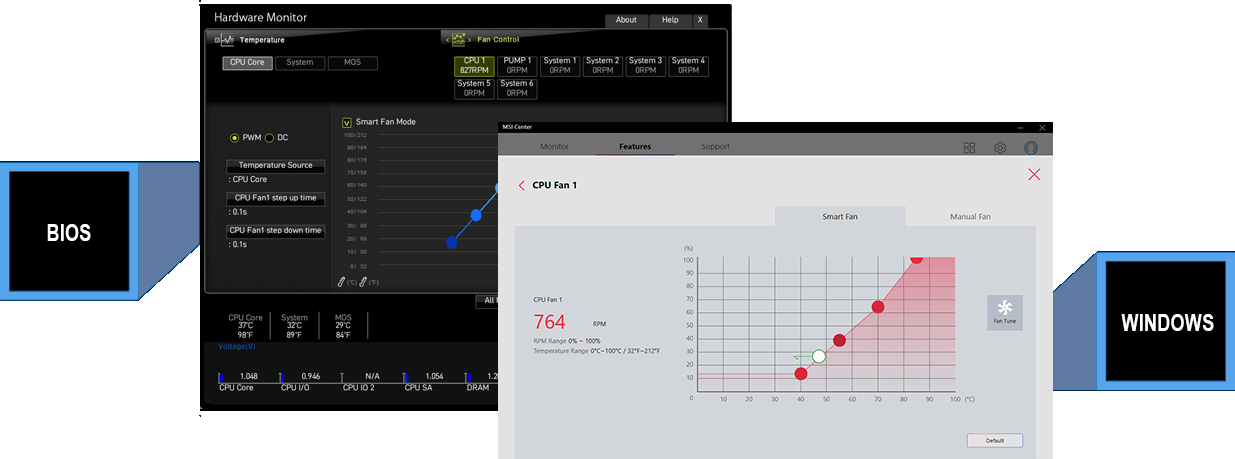Open the MSI Center apps grid icon
Screen dimensions: 1235x459
tap(969, 148)
